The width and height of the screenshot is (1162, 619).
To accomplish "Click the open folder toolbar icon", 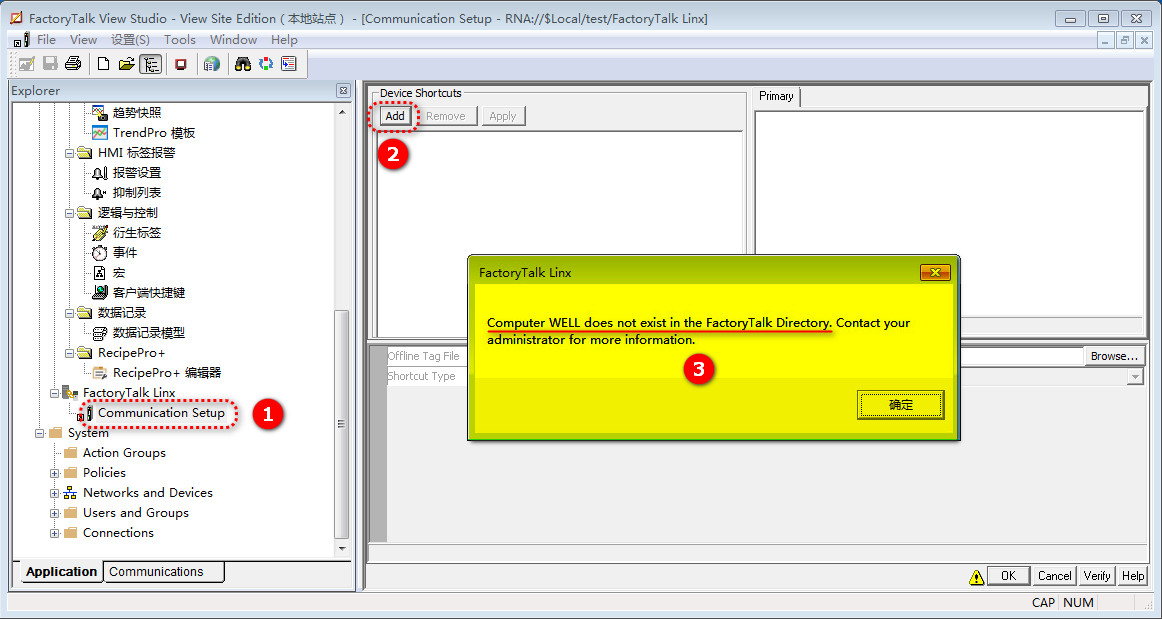I will pyautogui.click(x=126, y=64).
